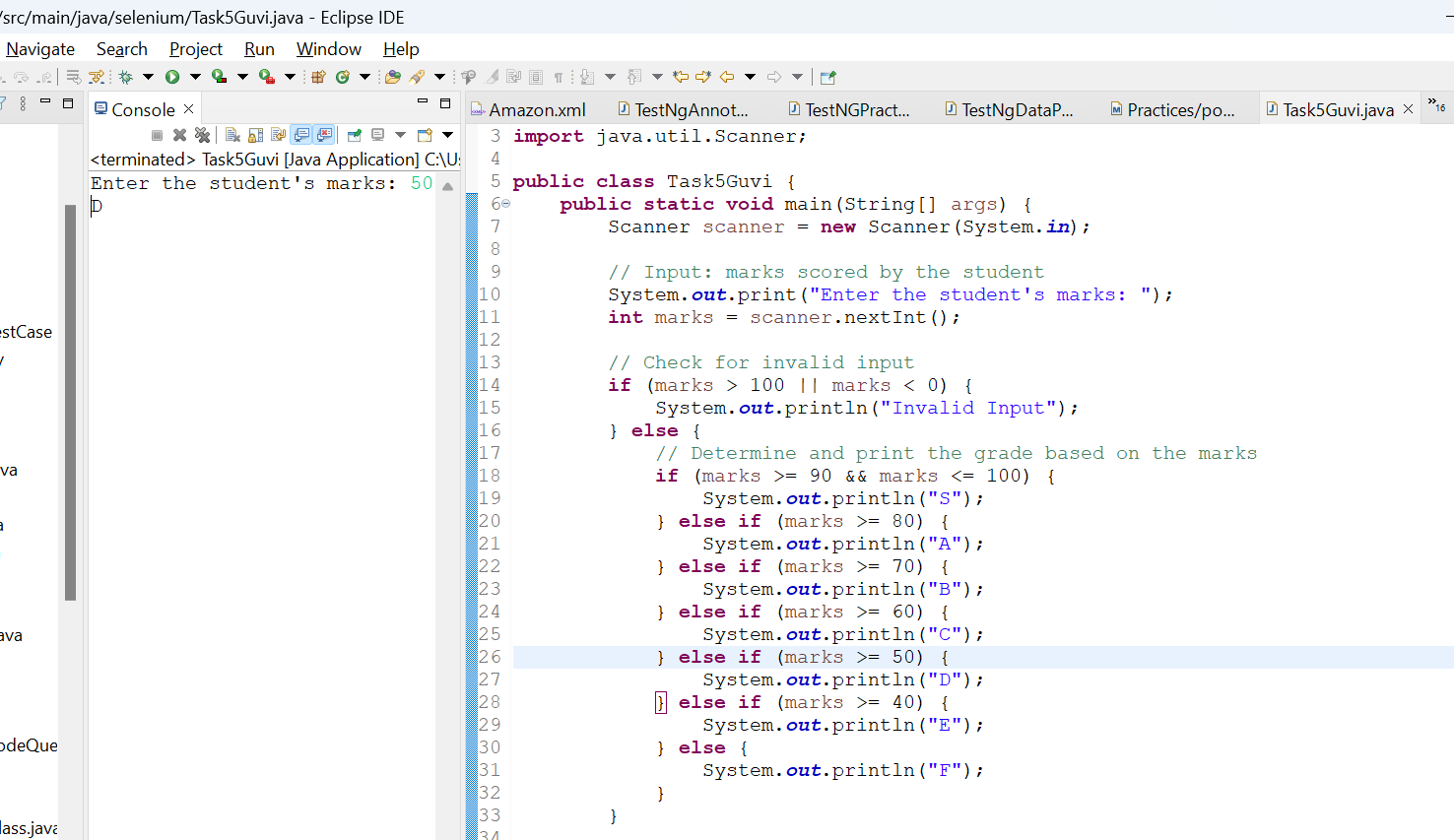Collapse the main method fold marker

505,204
